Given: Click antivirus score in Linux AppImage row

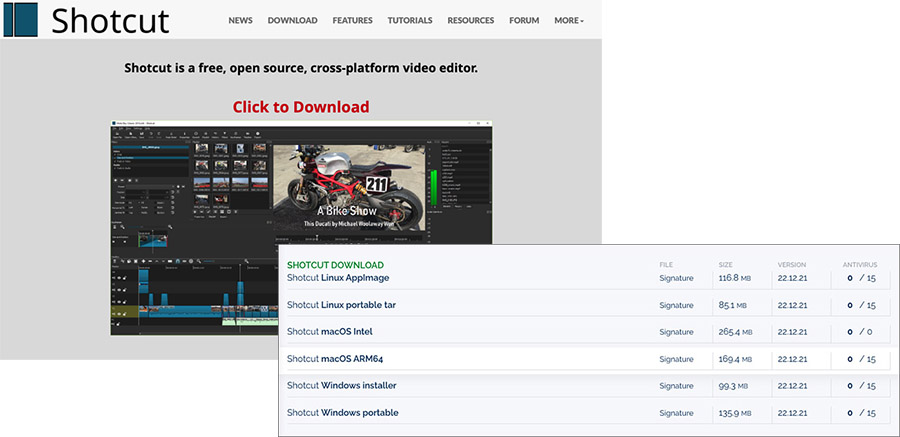Looking at the screenshot, I should point(861,278).
